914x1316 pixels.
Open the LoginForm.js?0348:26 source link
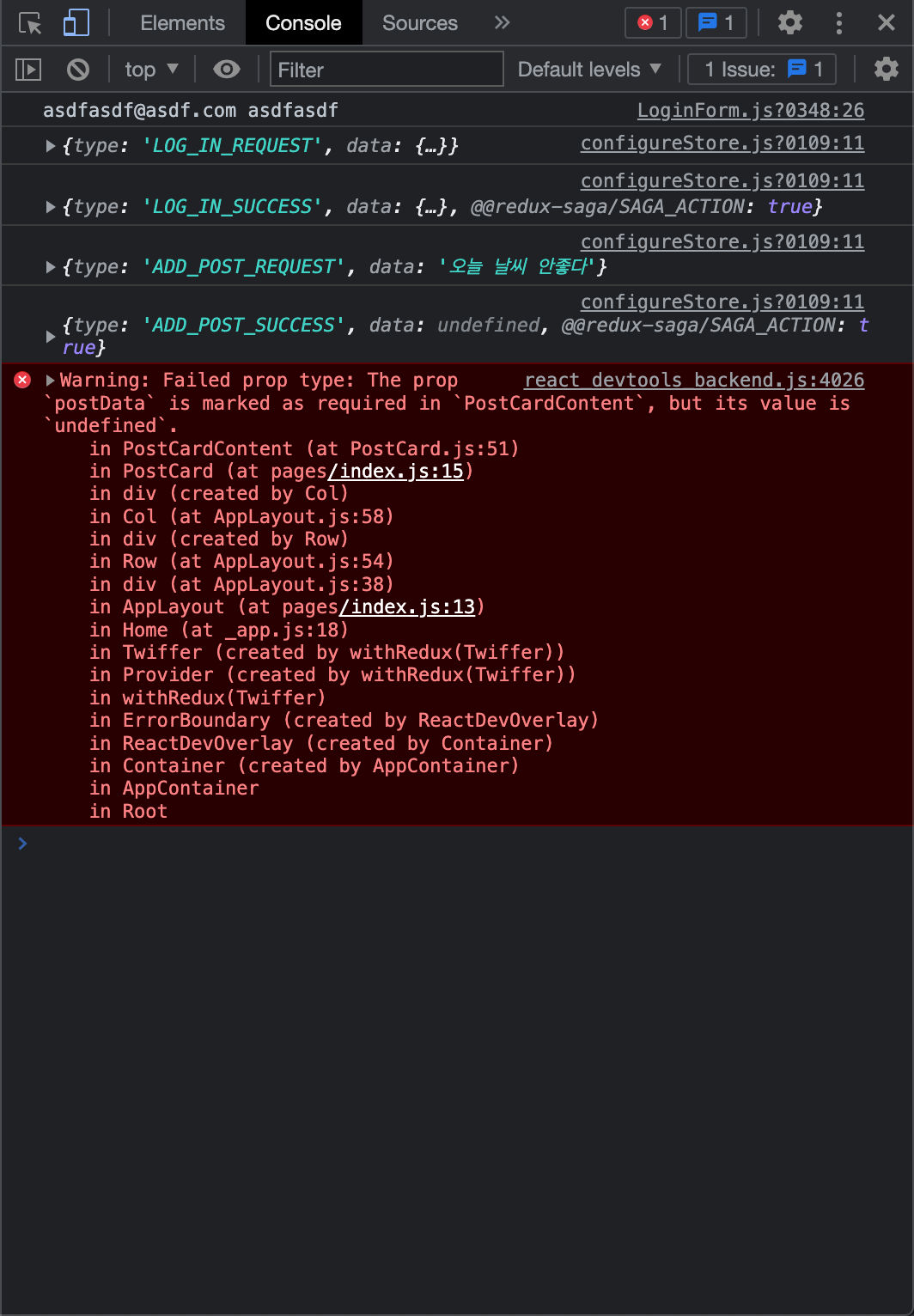pyautogui.click(x=750, y=111)
